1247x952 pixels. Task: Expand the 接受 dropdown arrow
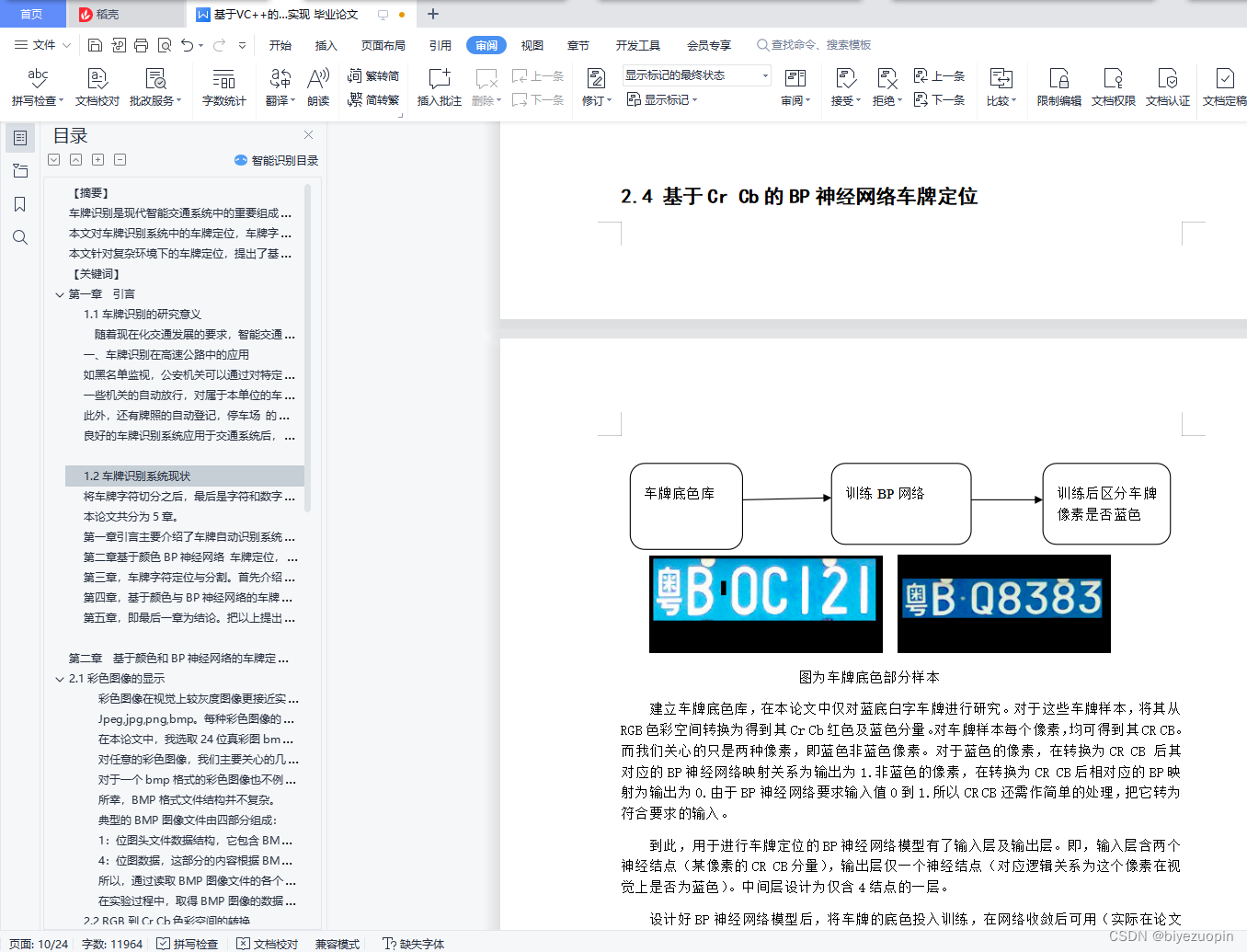858,100
